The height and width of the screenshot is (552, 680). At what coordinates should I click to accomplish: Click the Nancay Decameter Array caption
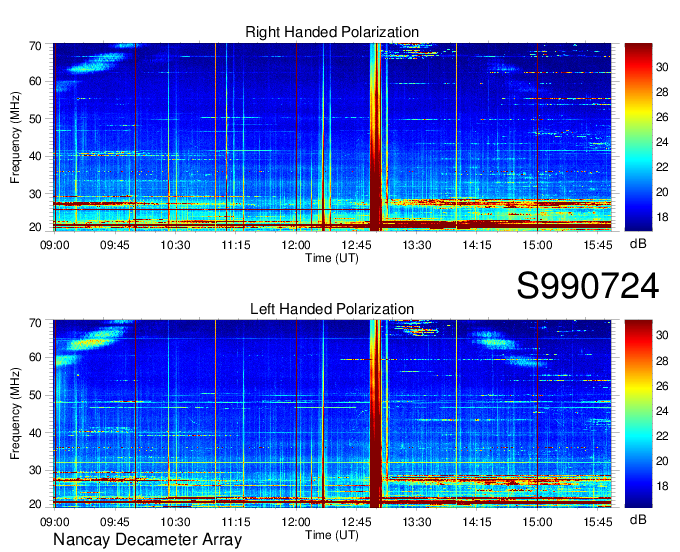147,540
